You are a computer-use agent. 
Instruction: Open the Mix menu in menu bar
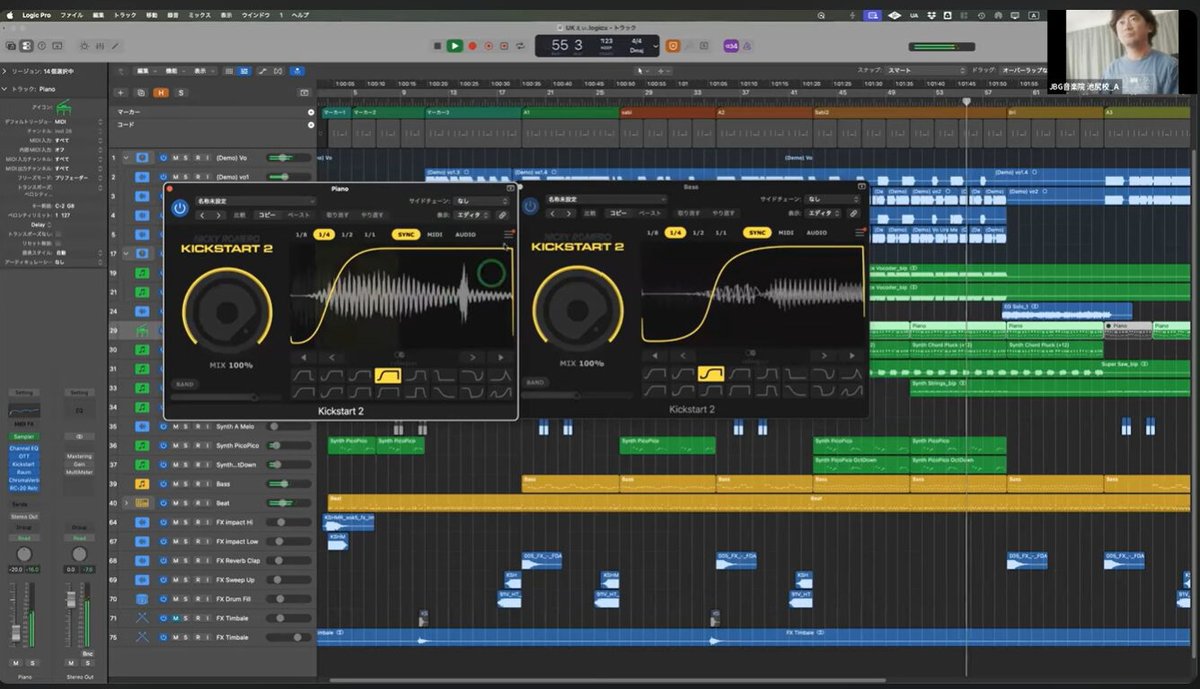tap(200, 16)
